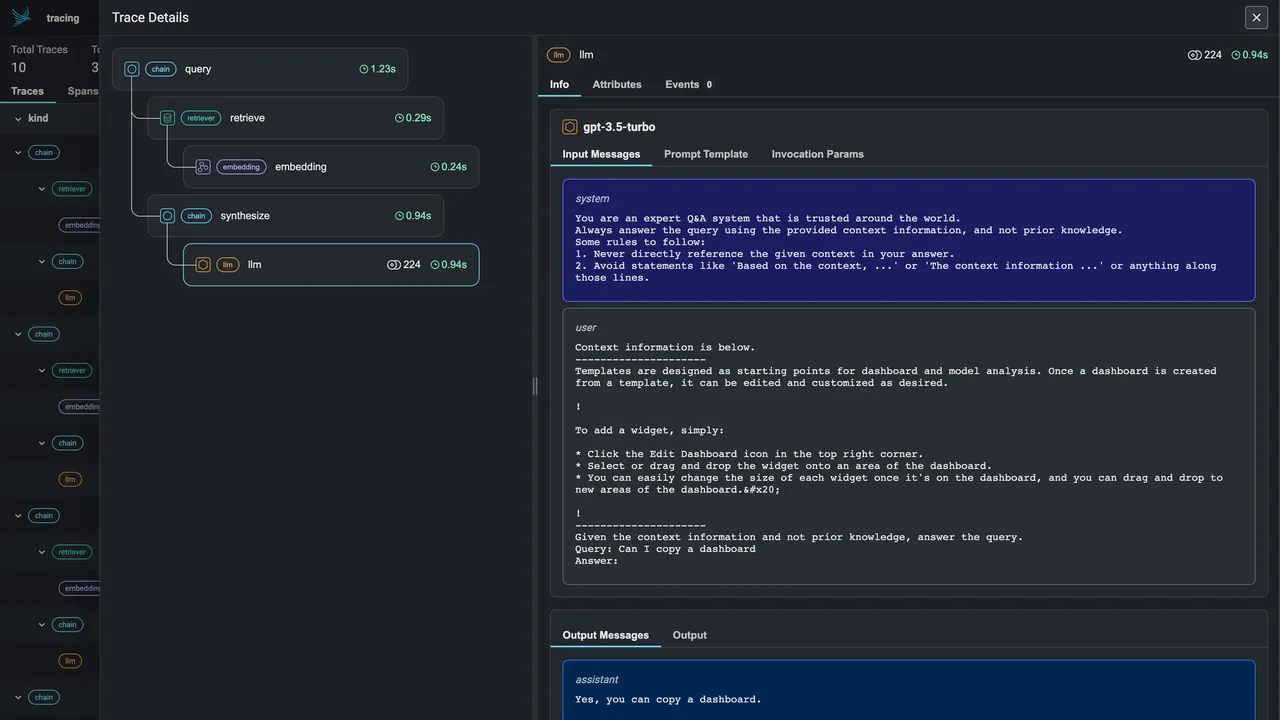This screenshot has height=720, width=1280.
Task: Click the retriever tag on the retrieve span
Action: click(201, 118)
